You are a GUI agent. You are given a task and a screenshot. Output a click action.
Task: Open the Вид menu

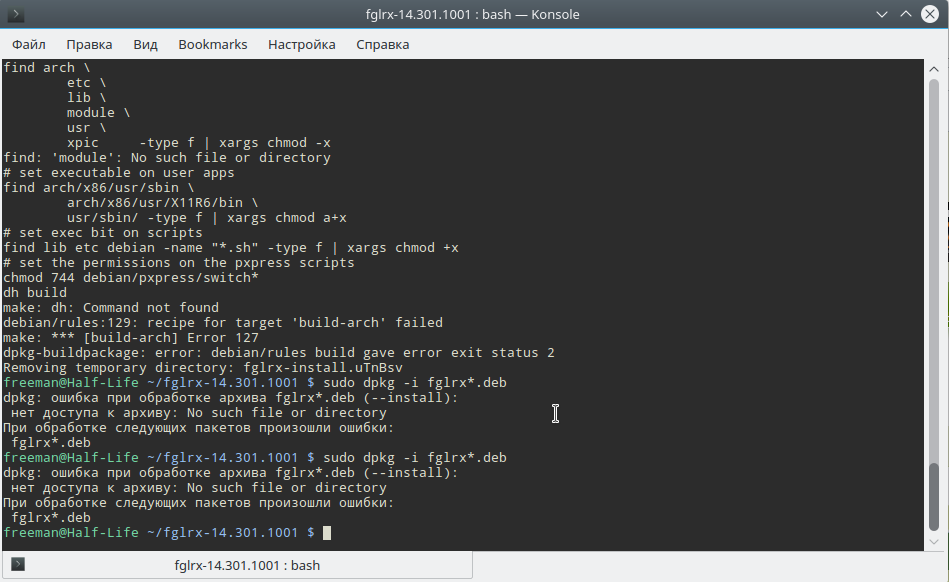pos(145,44)
